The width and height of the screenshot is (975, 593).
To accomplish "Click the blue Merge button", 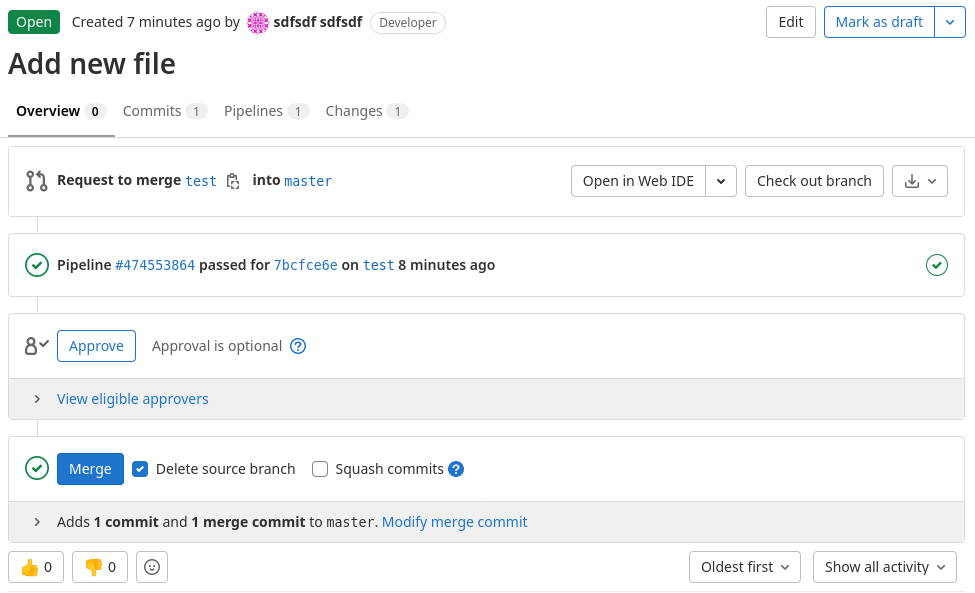I will (x=90, y=469).
